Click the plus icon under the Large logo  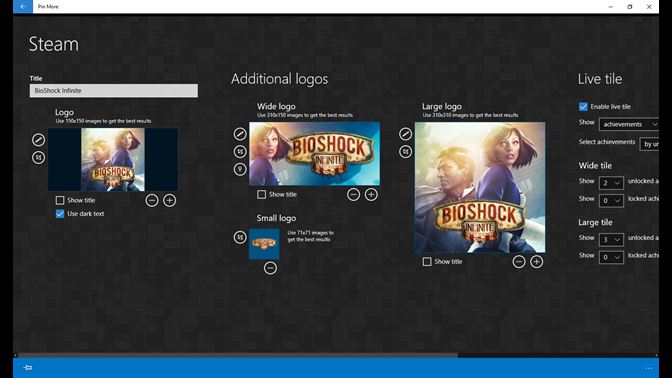coord(537,261)
